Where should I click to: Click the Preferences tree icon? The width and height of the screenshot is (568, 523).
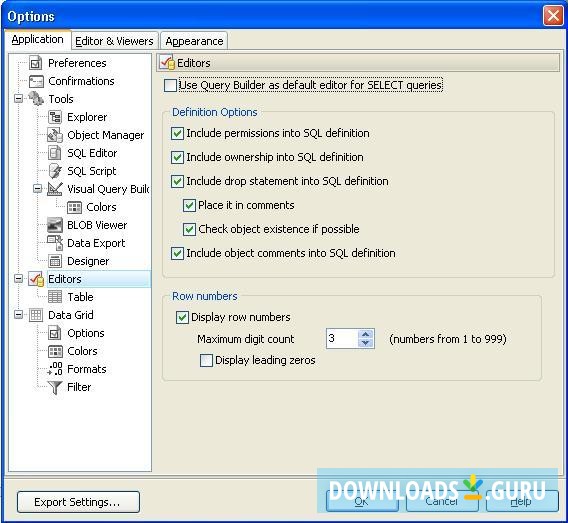click(36, 63)
